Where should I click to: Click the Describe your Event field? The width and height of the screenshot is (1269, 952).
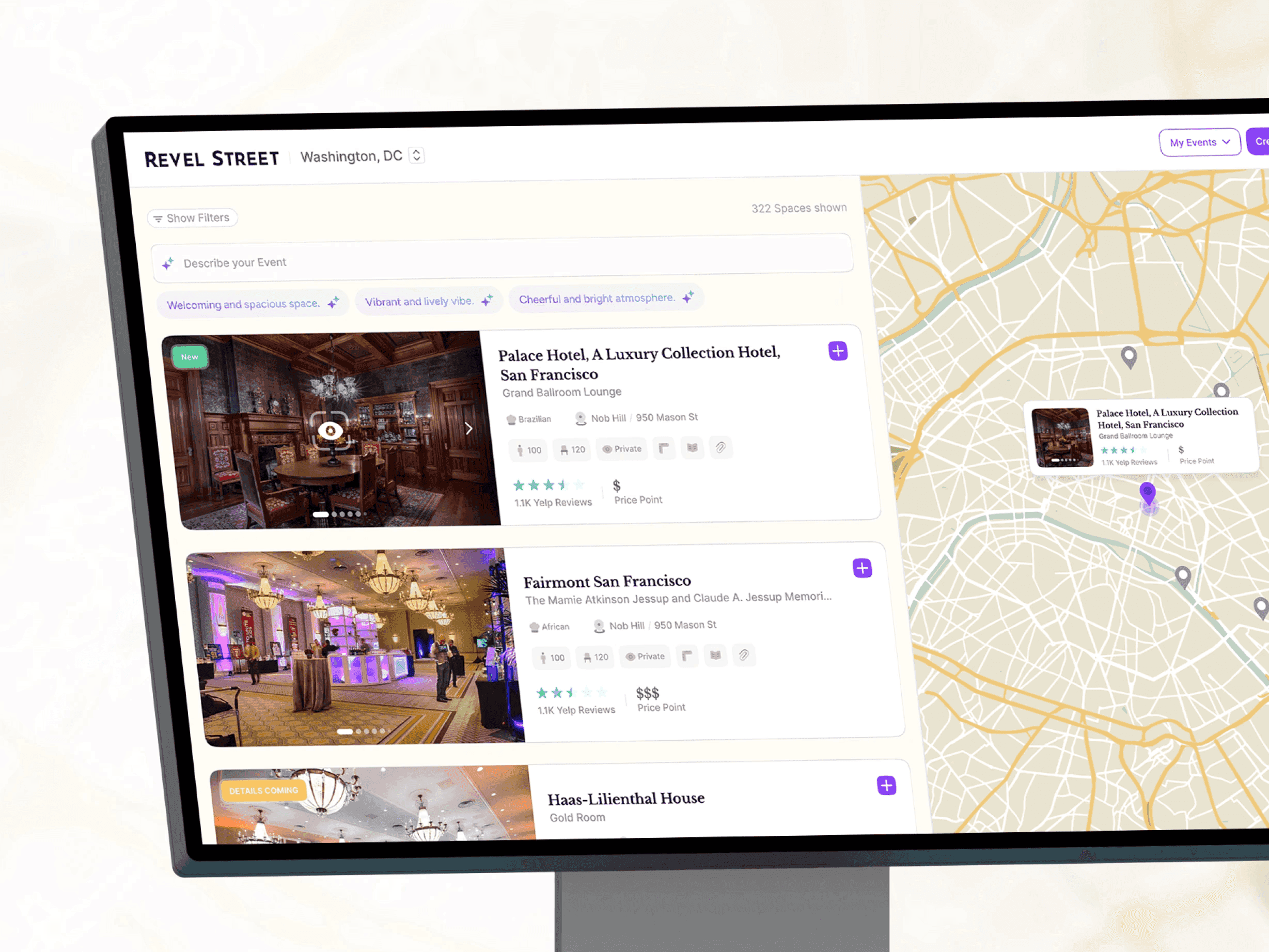click(x=502, y=259)
